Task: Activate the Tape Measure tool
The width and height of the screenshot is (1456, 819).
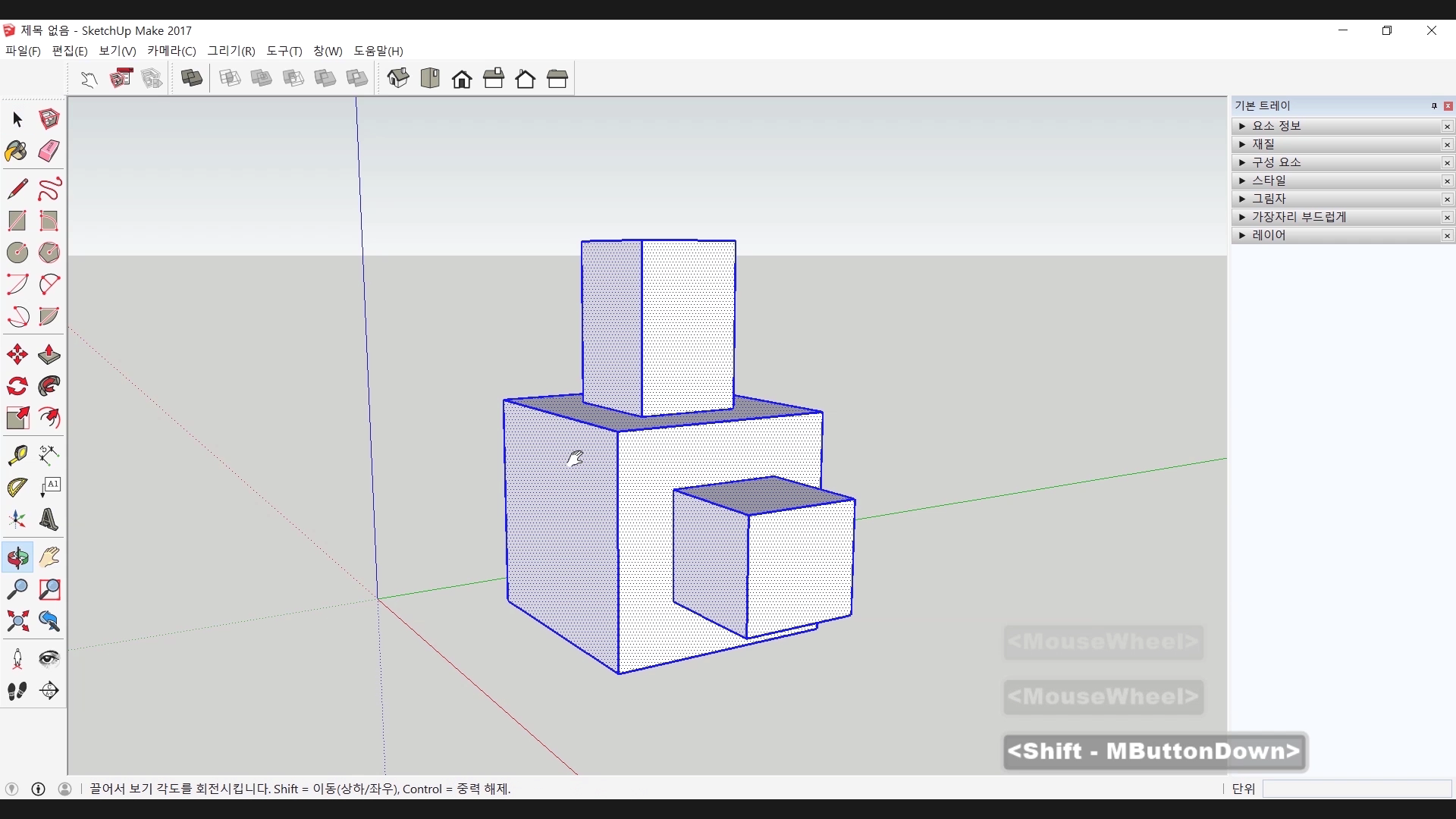Action: (x=17, y=455)
